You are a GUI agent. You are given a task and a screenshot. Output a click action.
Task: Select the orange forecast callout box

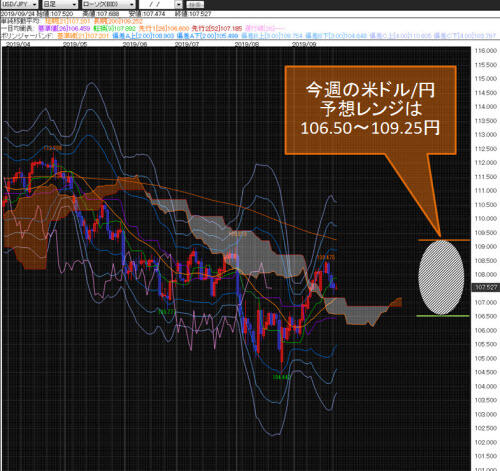pos(370,110)
